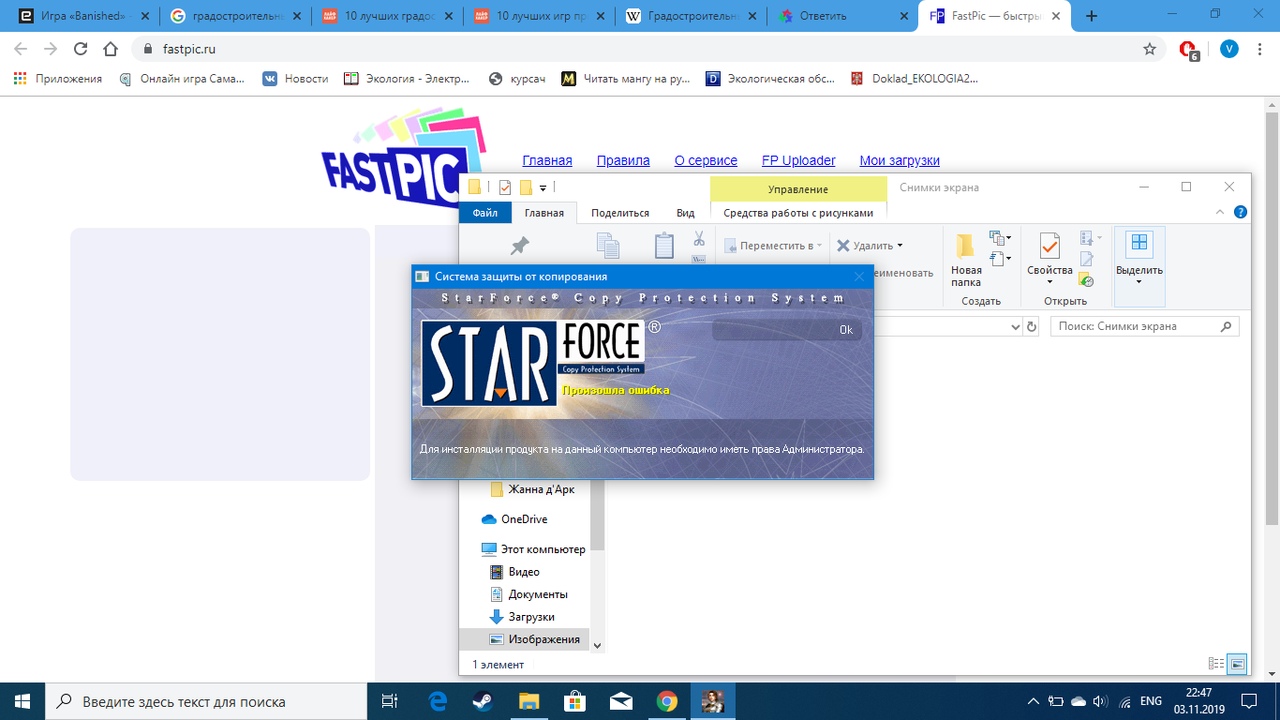Bookmark this page with the star icon
The height and width of the screenshot is (720, 1280).
point(1149,49)
